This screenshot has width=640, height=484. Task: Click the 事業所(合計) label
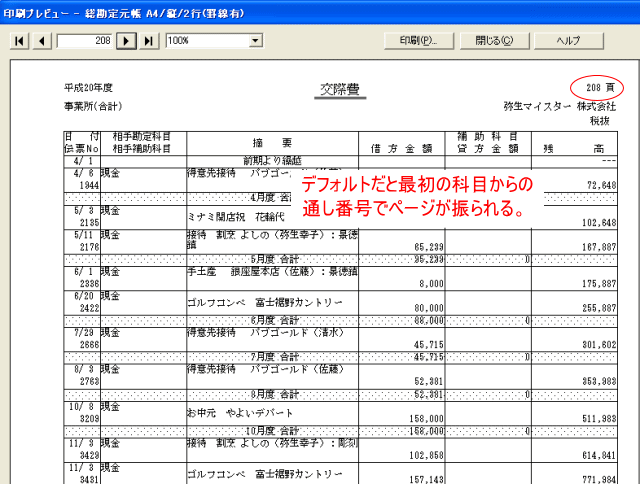93,107
